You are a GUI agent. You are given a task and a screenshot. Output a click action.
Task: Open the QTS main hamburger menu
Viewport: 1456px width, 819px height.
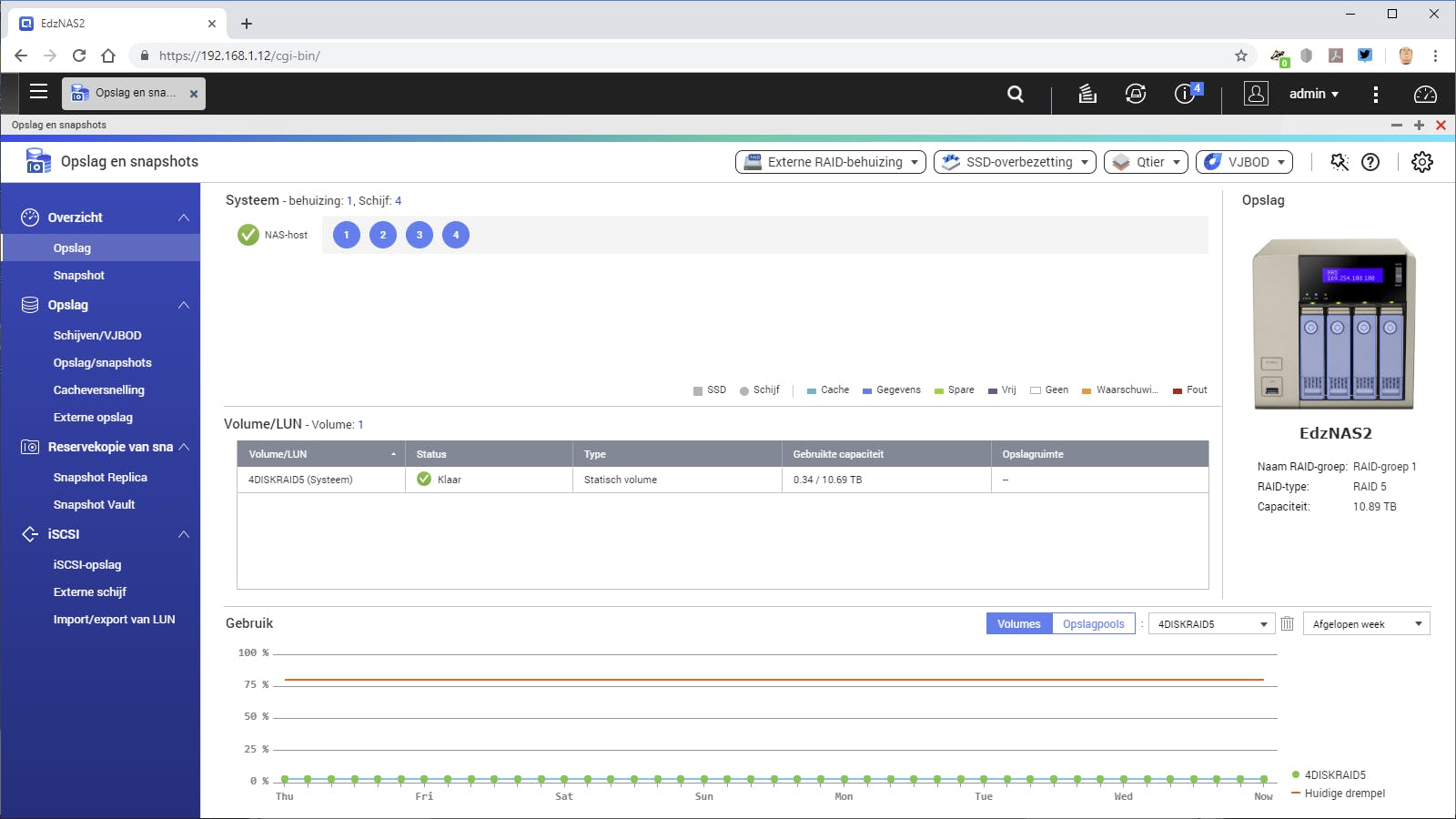pos(38,92)
